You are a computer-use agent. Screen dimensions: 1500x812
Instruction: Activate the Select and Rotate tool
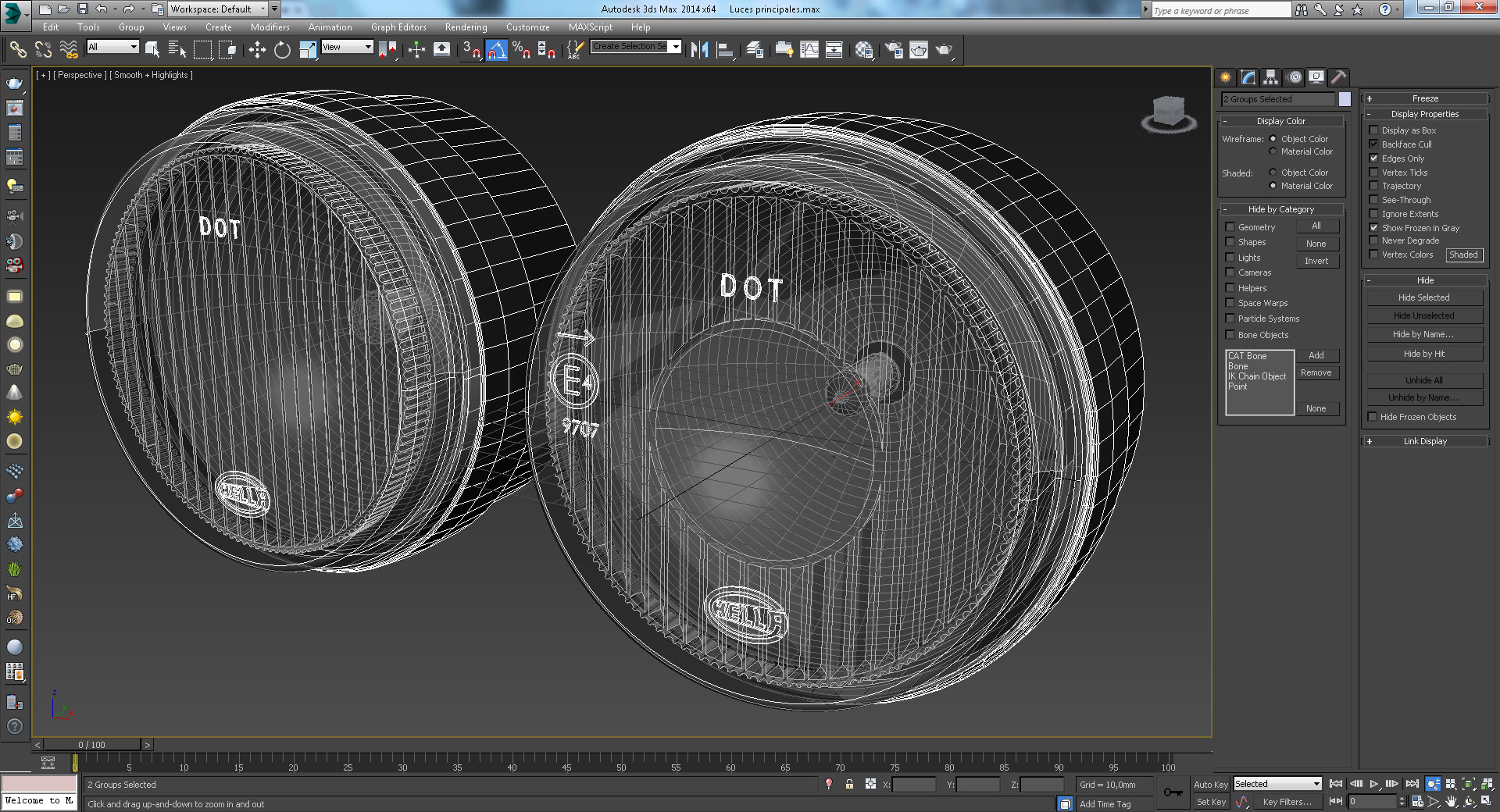[282, 50]
